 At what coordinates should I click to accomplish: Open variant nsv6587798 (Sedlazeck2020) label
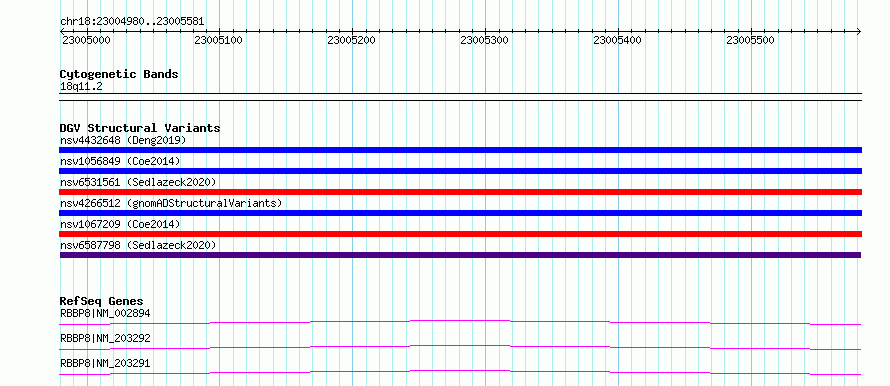pos(138,245)
